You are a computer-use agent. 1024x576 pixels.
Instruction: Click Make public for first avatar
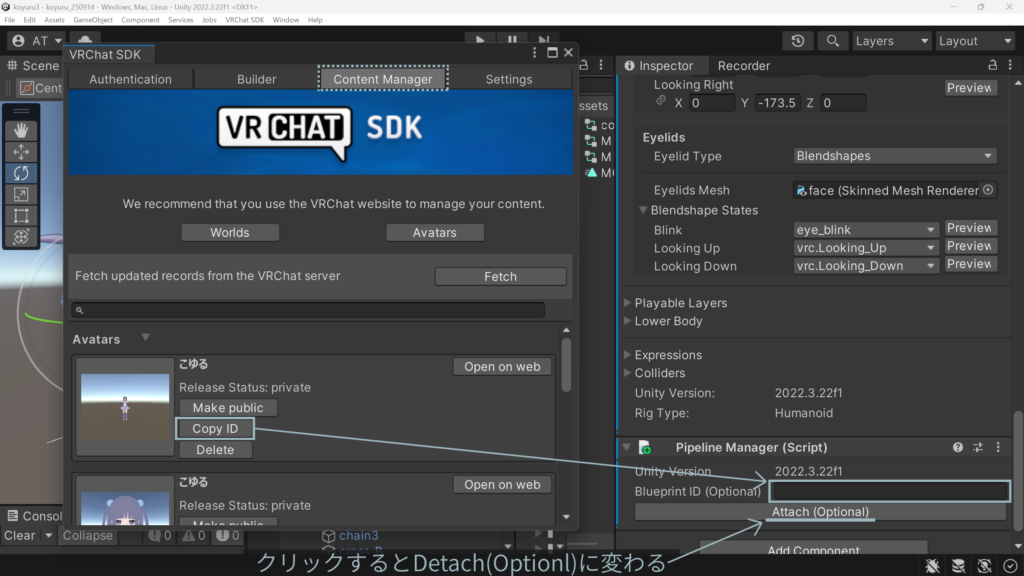pos(228,408)
